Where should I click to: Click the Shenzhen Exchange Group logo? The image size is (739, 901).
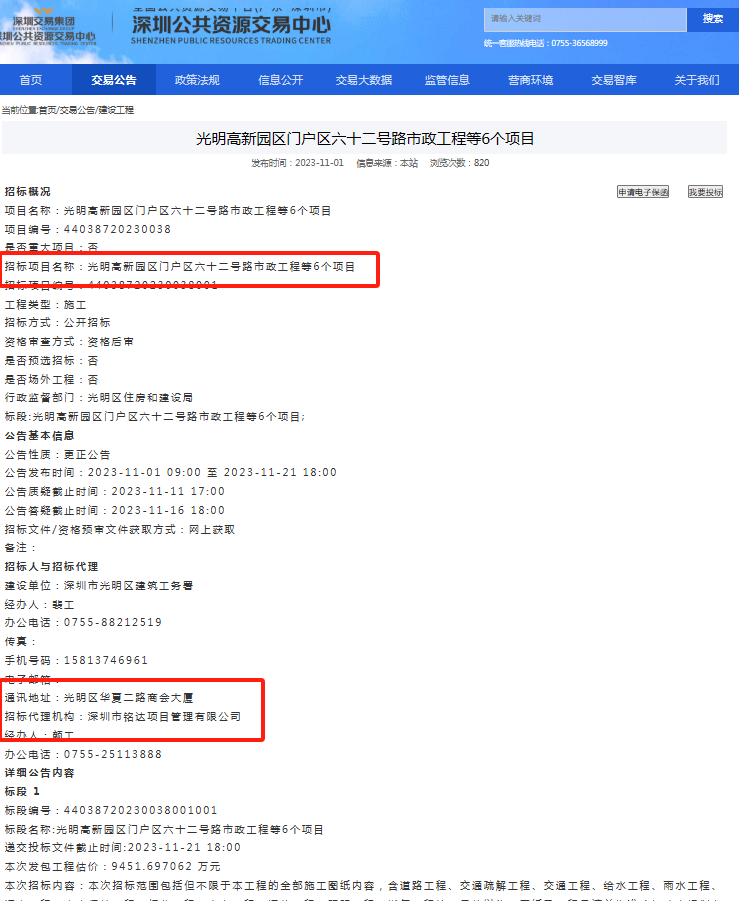click(50, 27)
